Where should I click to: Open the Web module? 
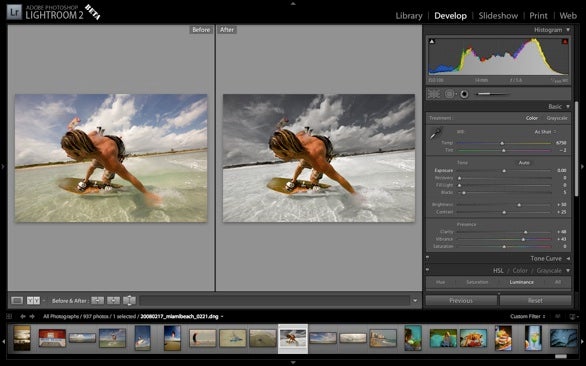(x=568, y=16)
